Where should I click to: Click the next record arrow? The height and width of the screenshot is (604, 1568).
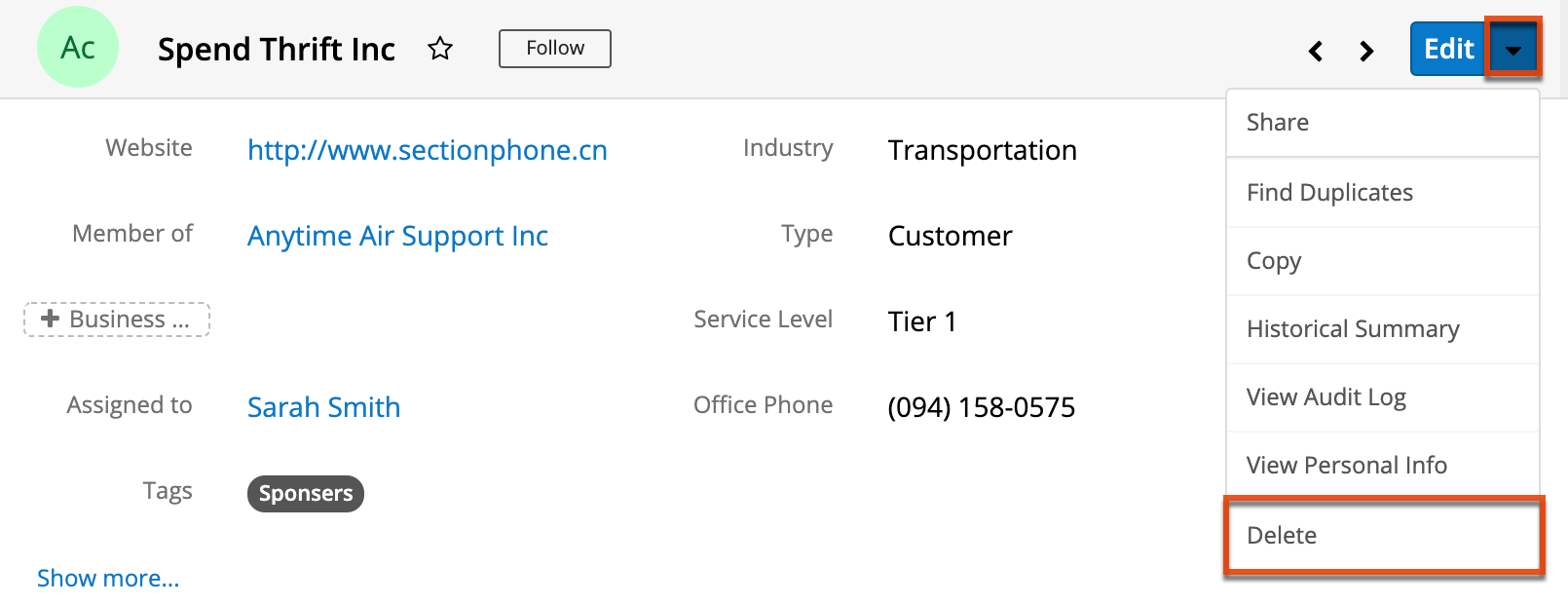pos(1366,51)
